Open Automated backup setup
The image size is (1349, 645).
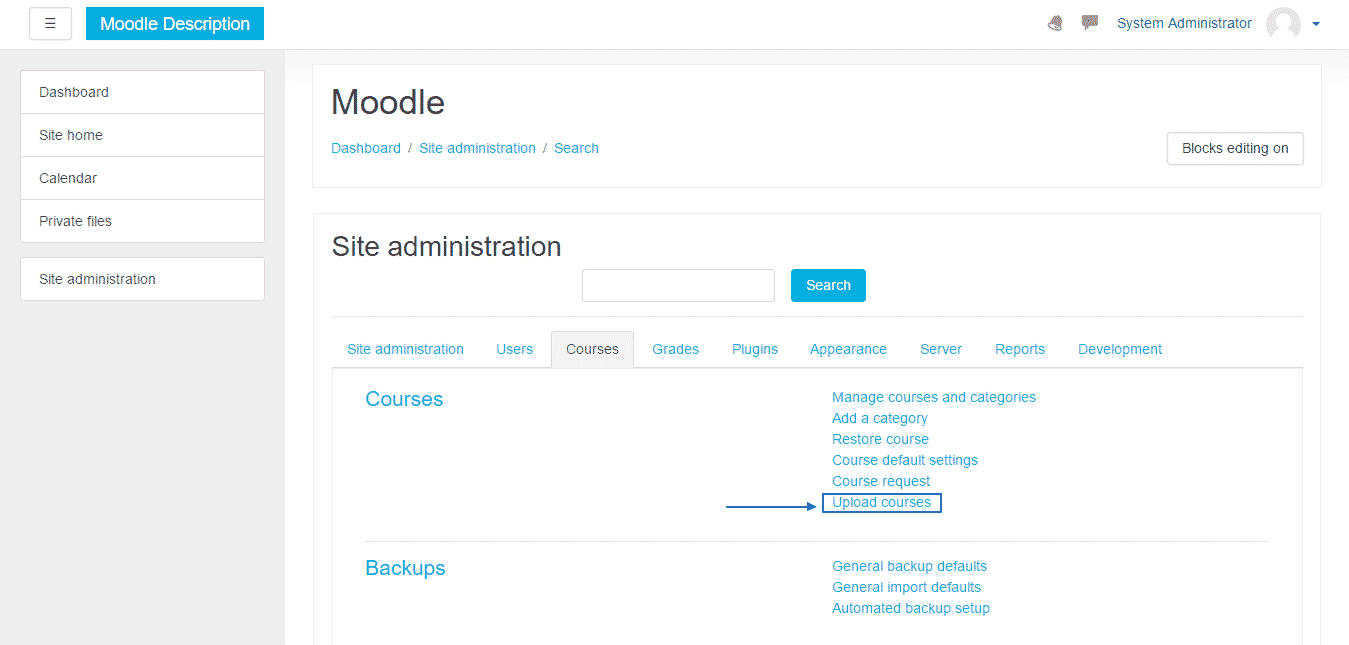(910, 608)
